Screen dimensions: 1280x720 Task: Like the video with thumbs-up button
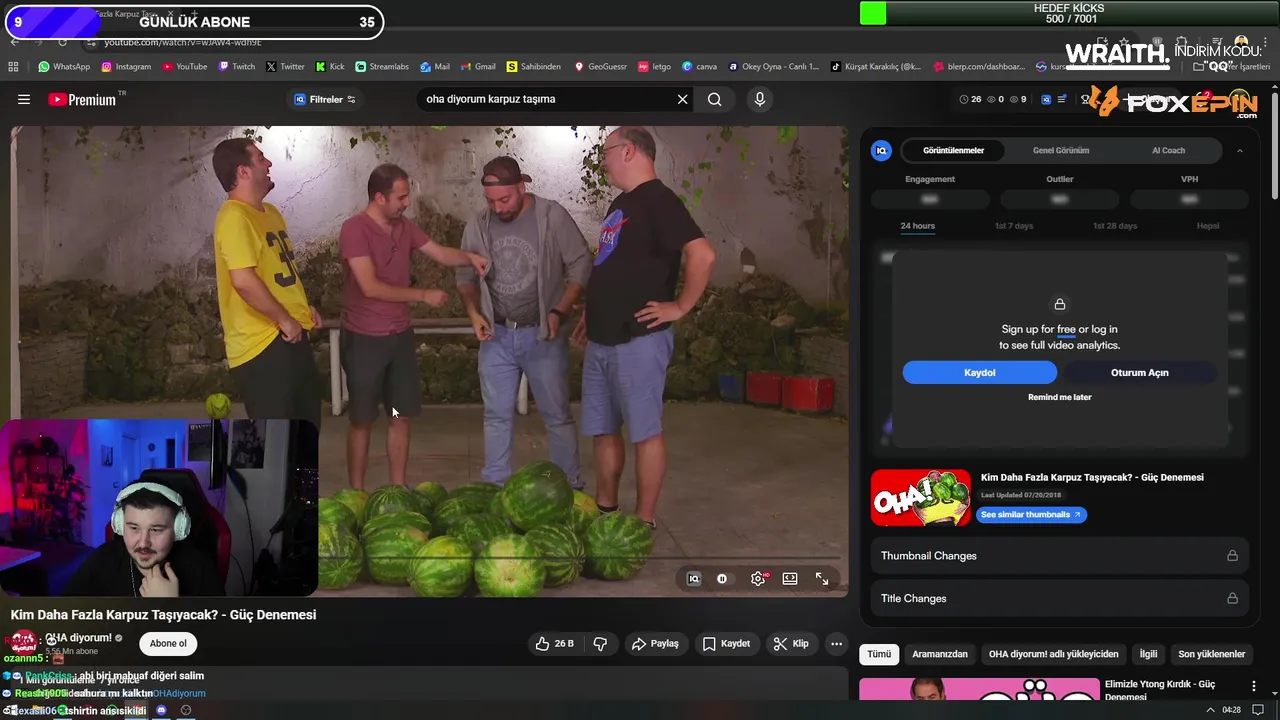[555, 644]
